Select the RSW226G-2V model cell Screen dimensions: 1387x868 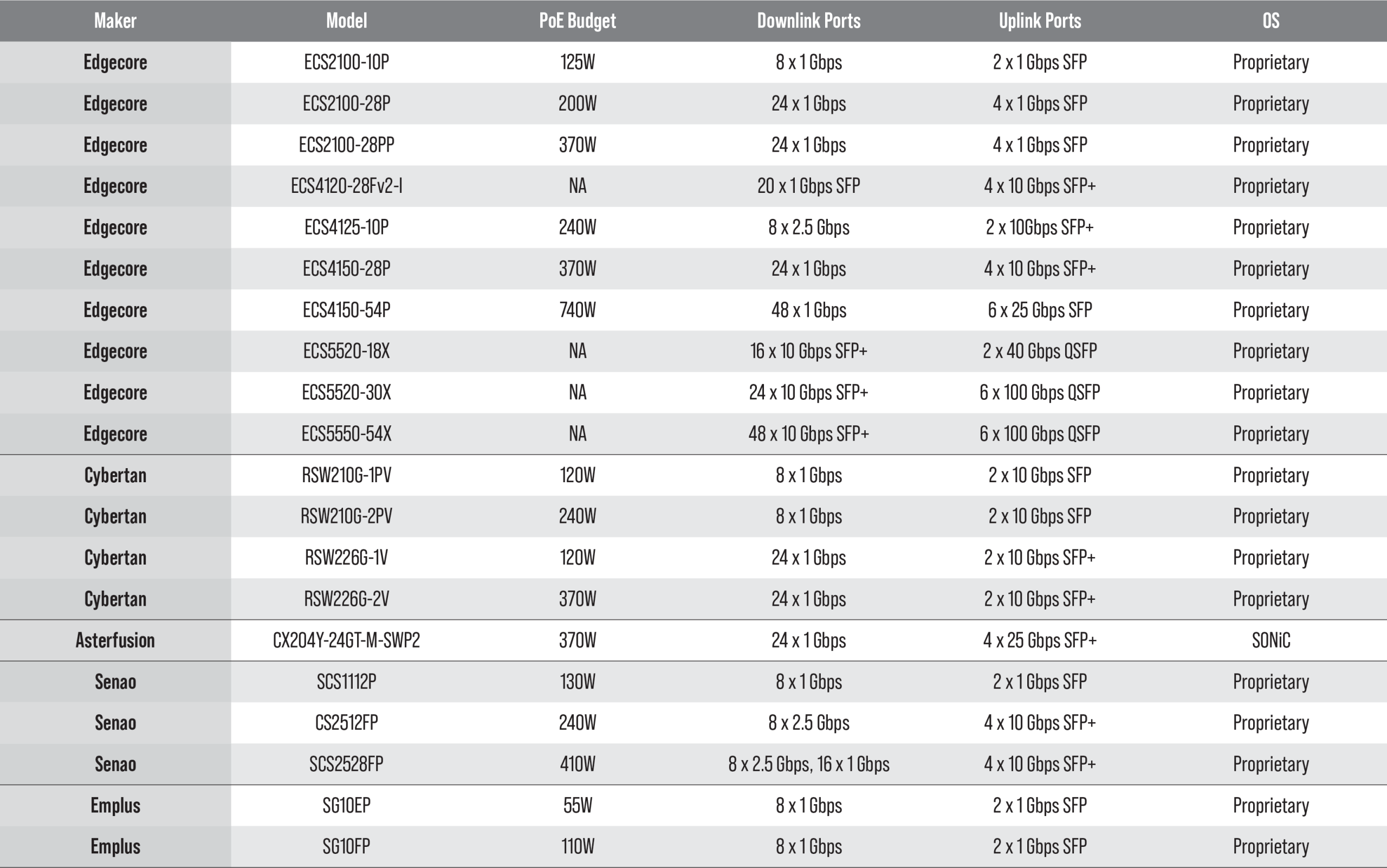click(346, 599)
